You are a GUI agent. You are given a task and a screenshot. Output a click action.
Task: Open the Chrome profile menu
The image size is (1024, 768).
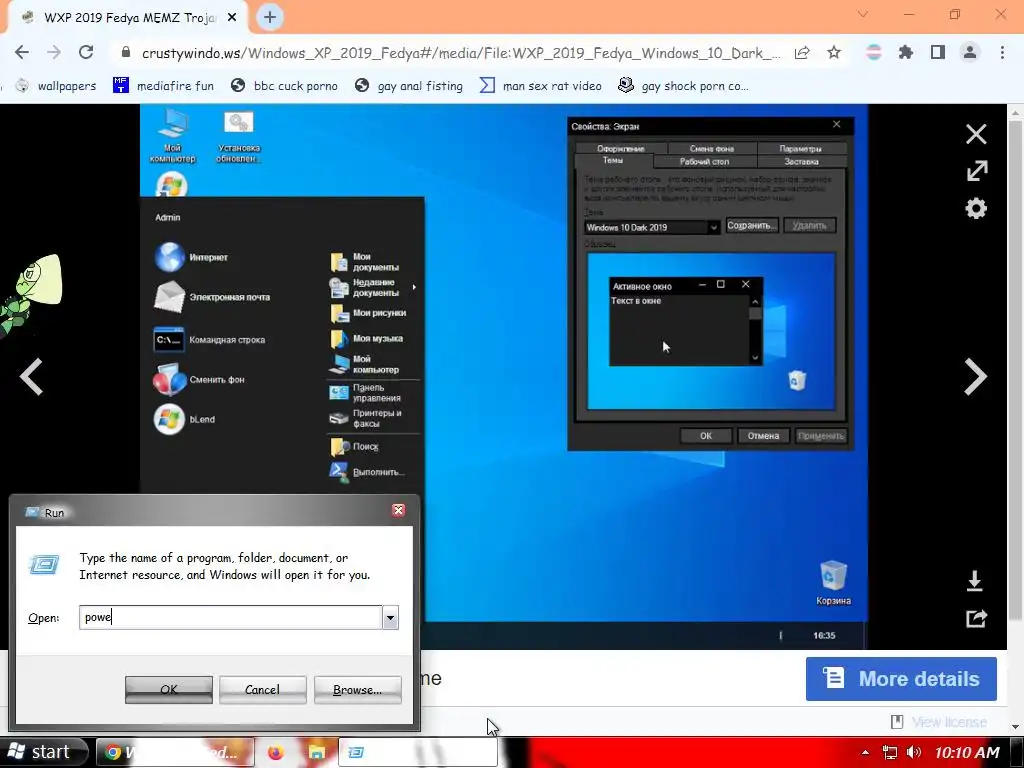[970, 52]
